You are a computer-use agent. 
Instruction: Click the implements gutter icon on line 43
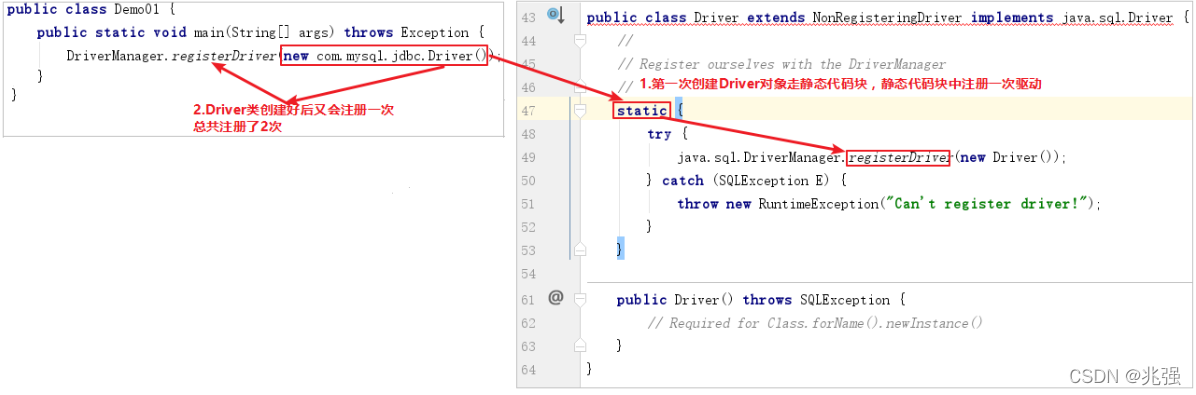click(x=555, y=16)
